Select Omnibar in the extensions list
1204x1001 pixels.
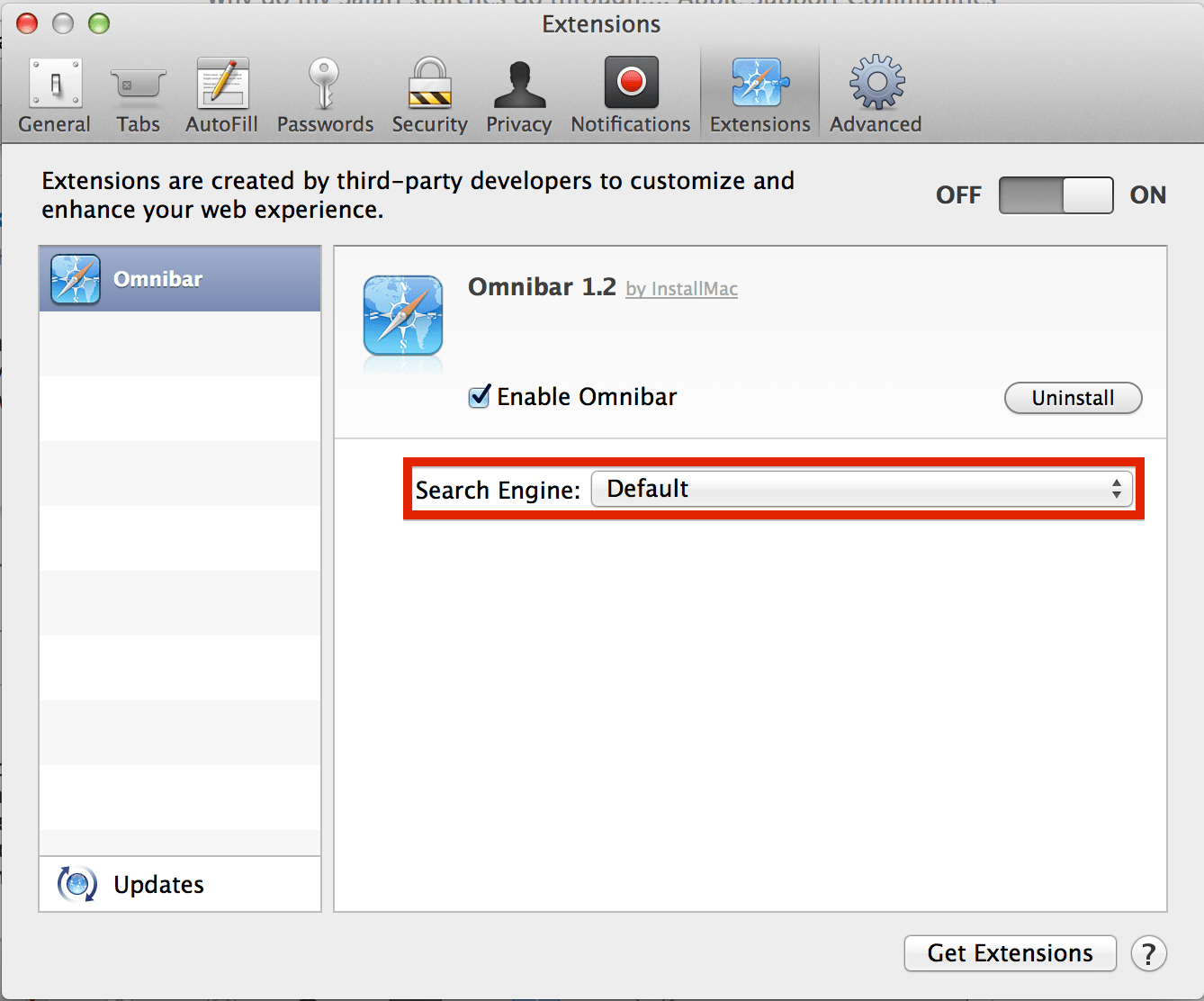click(x=180, y=279)
